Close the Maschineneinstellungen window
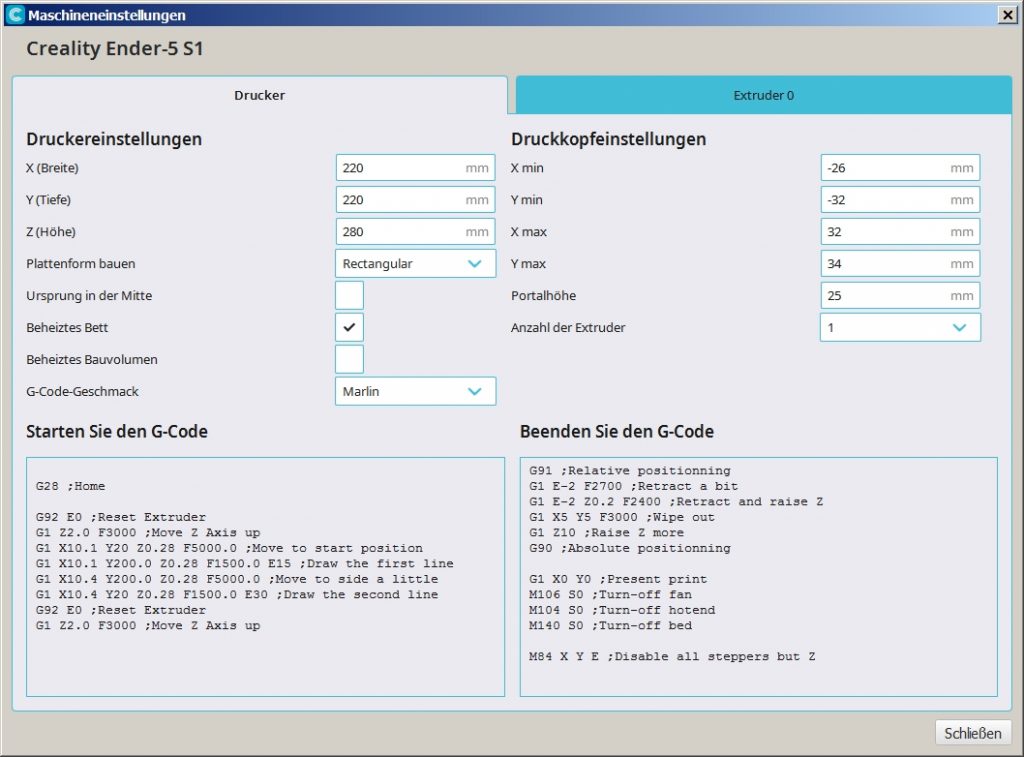Screen dimensions: 1024x757 (x=1008, y=14)
